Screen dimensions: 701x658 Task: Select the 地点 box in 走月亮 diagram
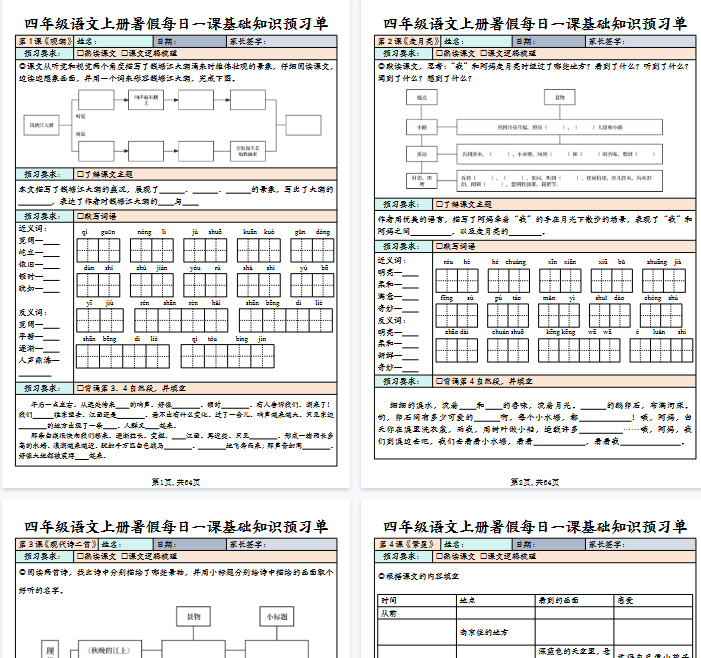tap(421, 98)
